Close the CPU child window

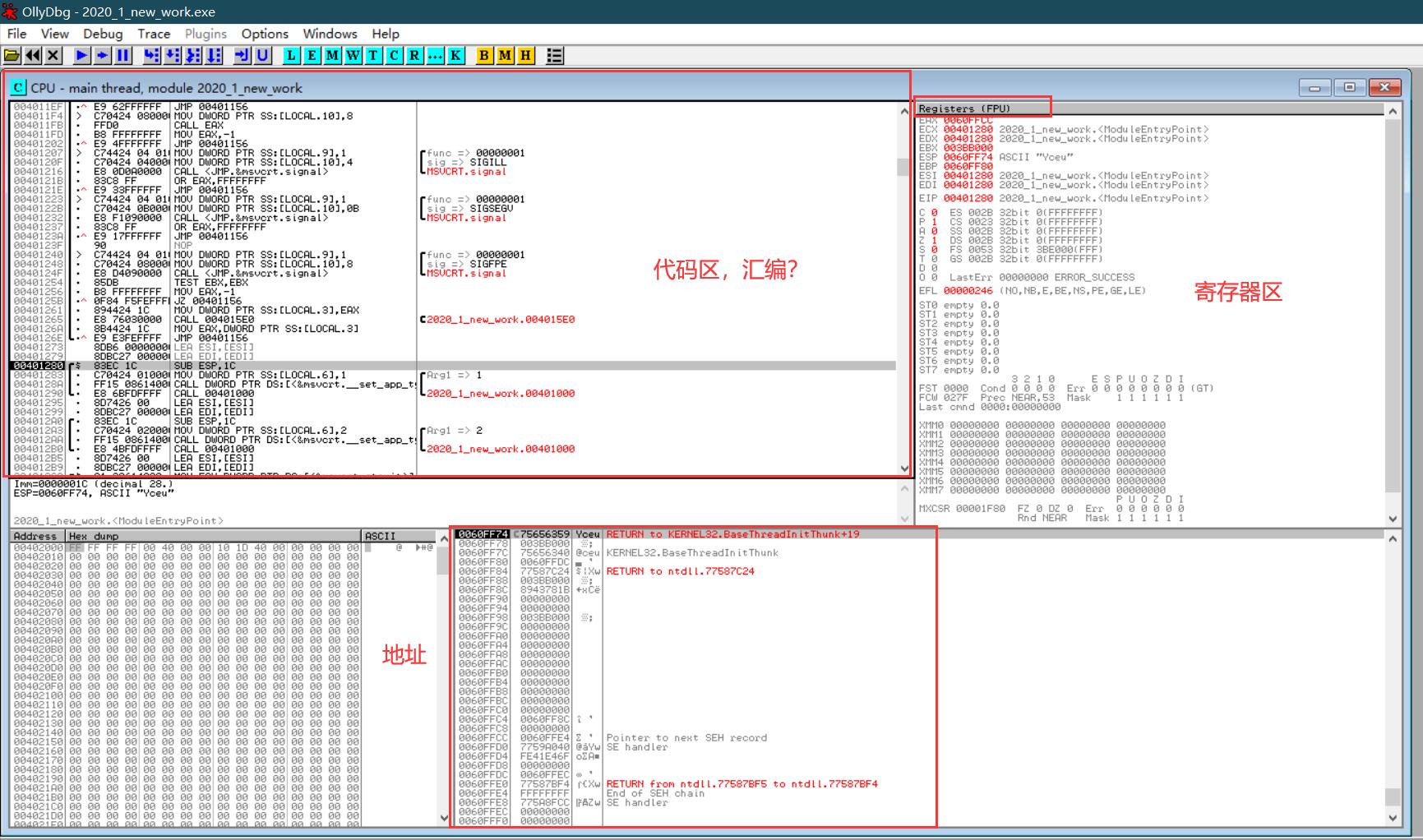pos(1384,87)
